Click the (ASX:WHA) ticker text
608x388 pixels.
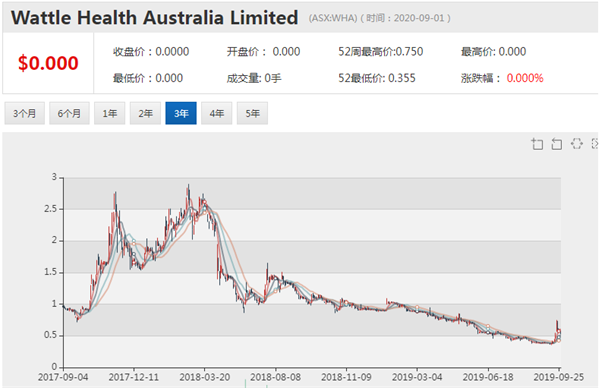pos(333,18)
